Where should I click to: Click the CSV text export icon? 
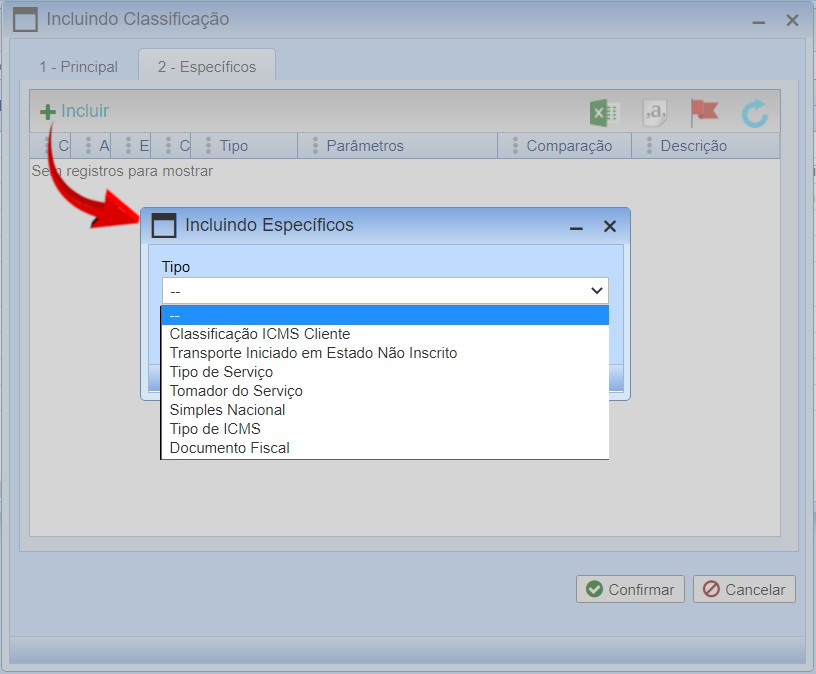point(655,113)
